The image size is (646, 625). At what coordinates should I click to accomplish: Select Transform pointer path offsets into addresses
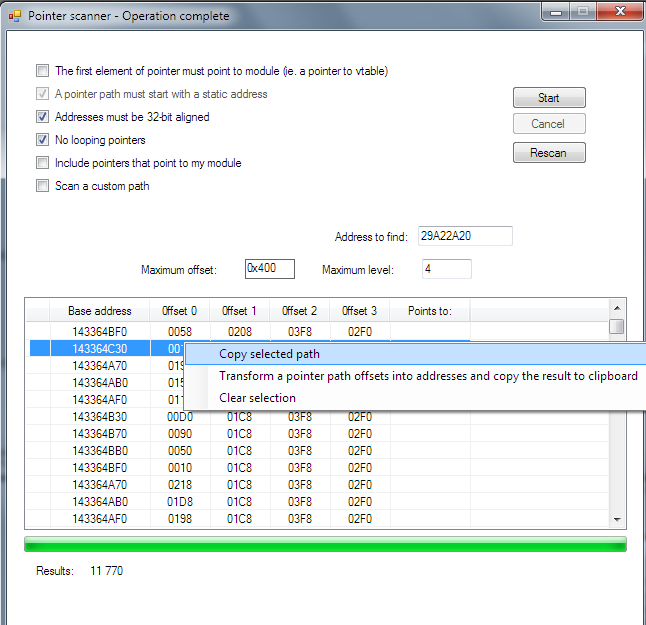[428, 376]
